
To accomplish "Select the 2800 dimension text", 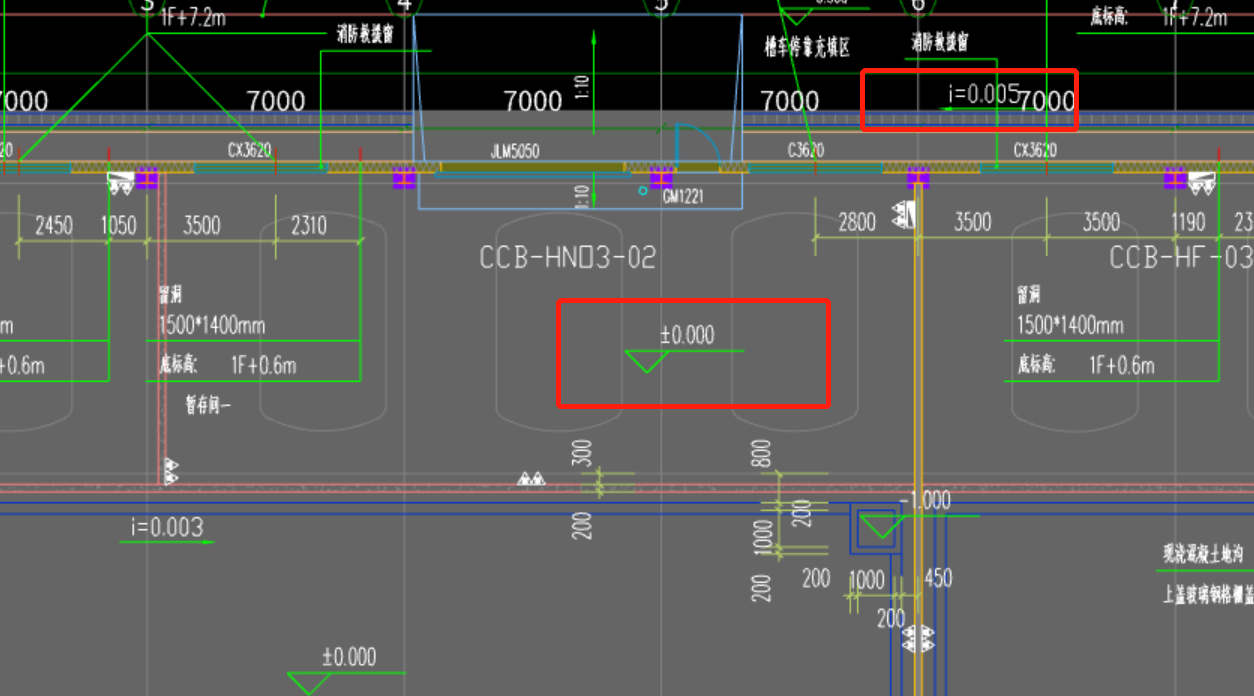I will (x=857, y=222).
